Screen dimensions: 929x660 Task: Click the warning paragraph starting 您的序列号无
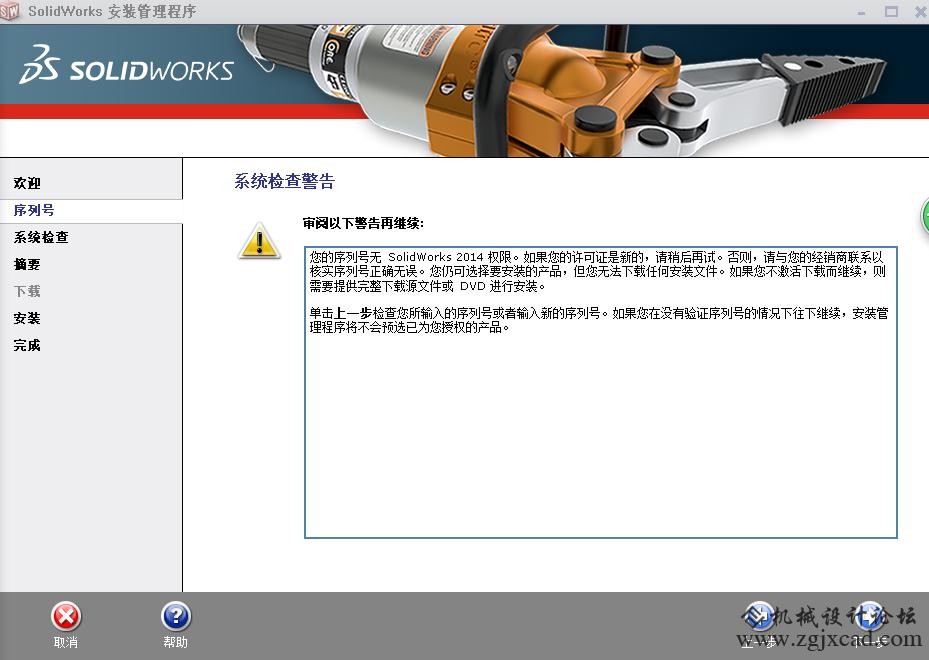598,272
